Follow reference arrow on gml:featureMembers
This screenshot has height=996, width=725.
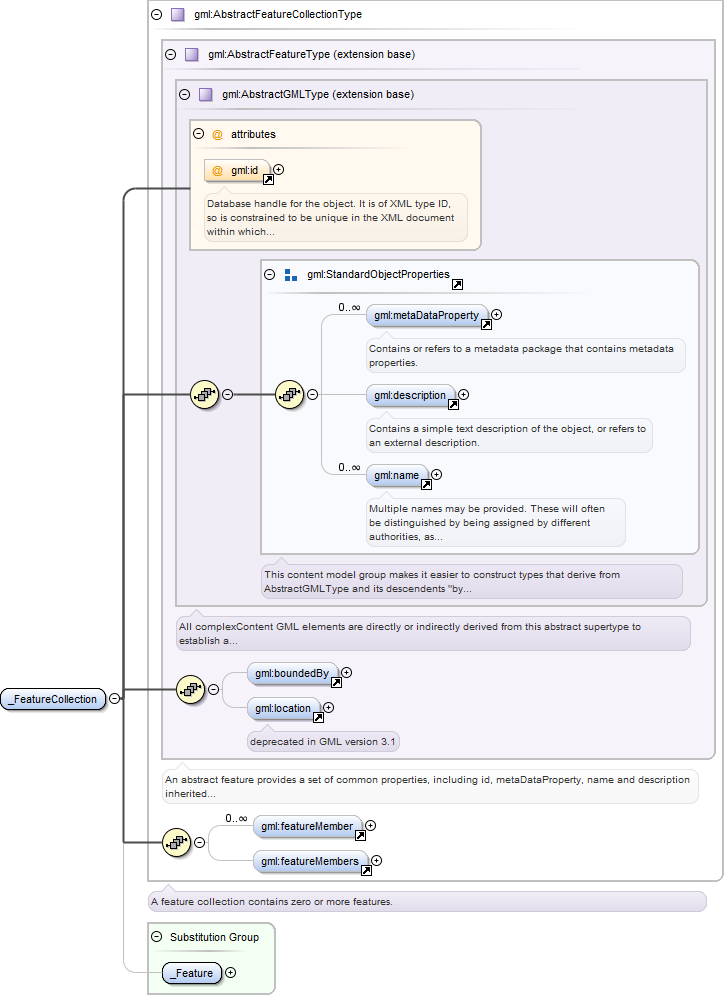point(366,871)
